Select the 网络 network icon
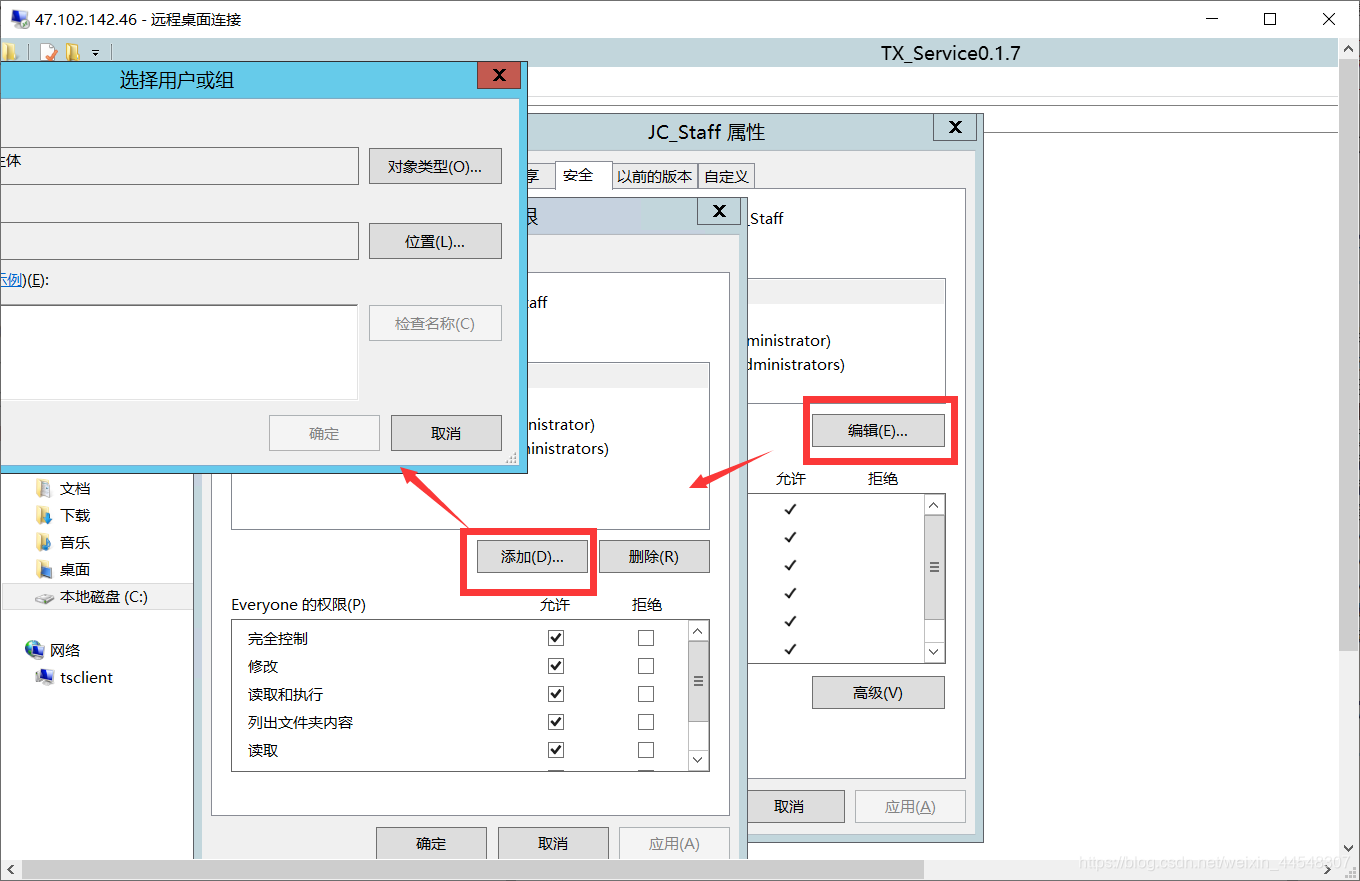 [35, 650]
